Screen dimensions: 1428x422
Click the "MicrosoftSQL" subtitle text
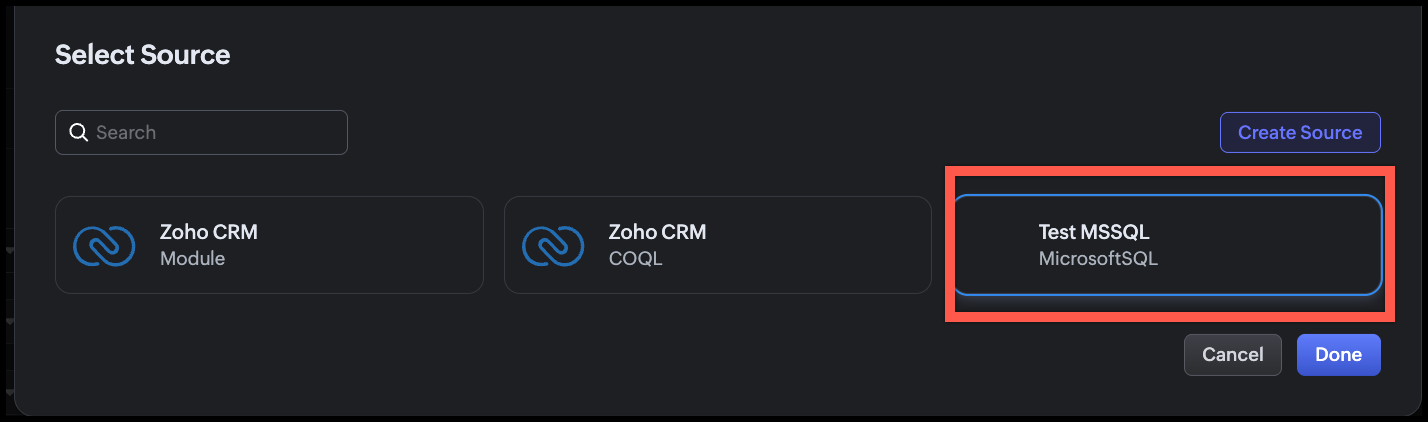(1098, 259)
